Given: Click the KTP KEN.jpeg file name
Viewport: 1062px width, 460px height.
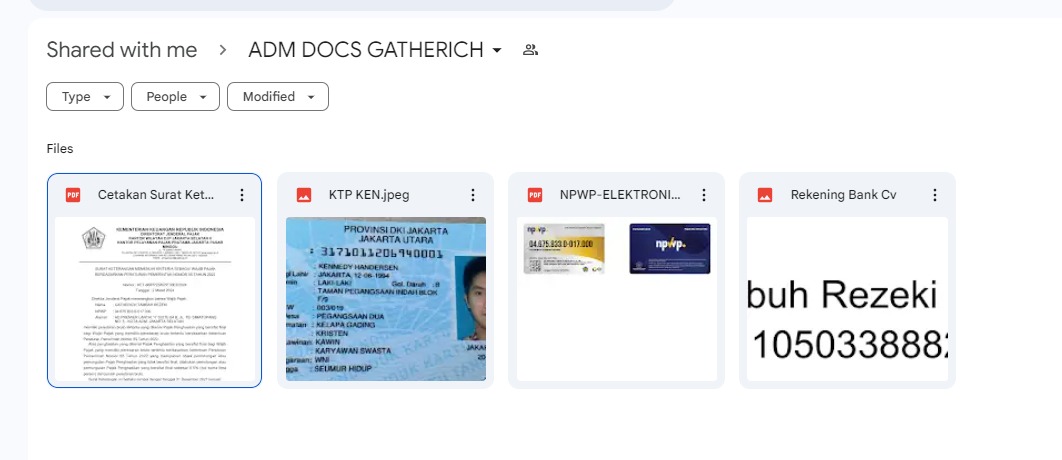Looking at the screenshot, I should 369,195.
